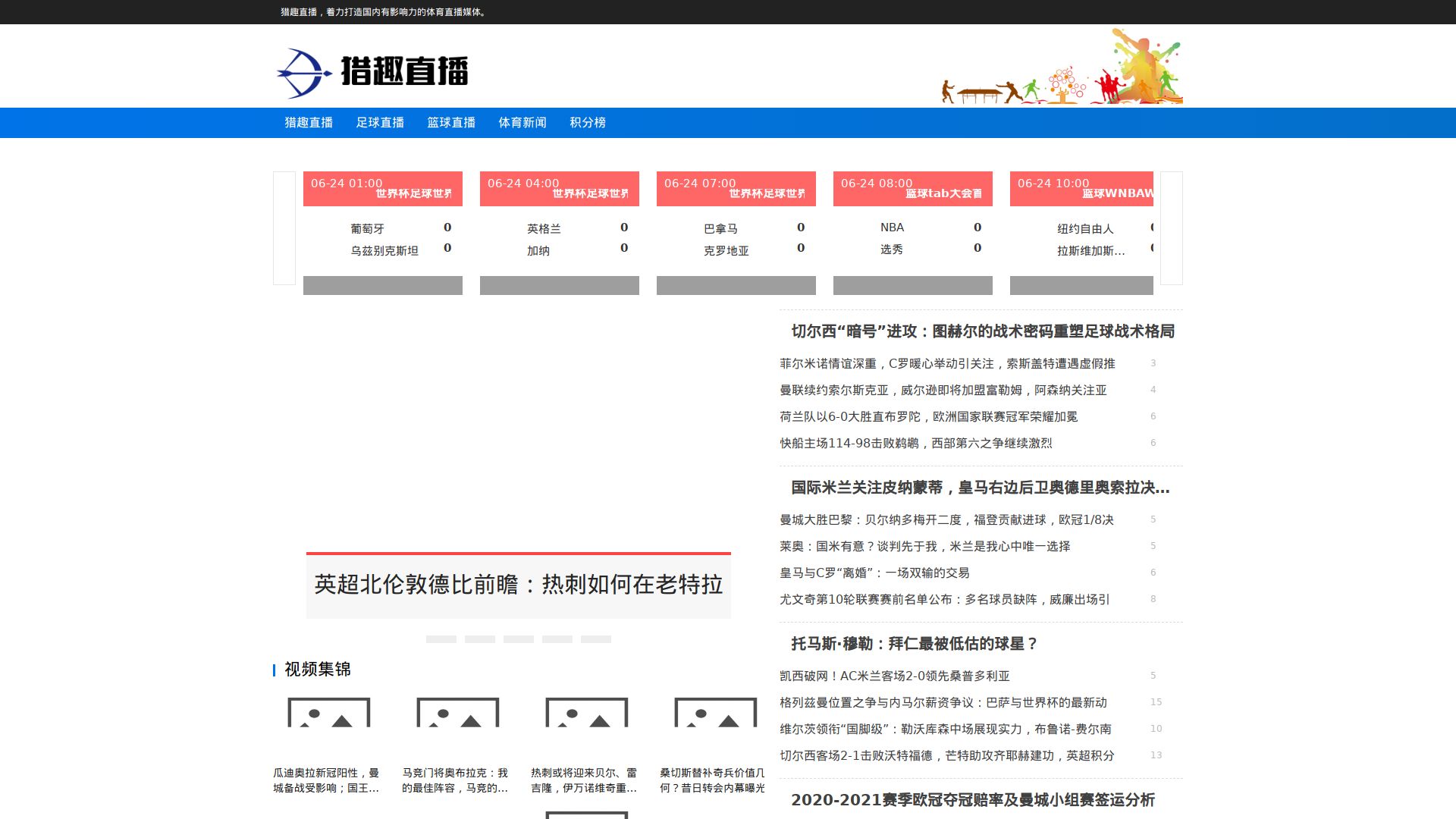Open the 葡萄牙 vs 乌兹别克斯坦 match card
The image size is (1456, 819).
(x=383, y=233)
